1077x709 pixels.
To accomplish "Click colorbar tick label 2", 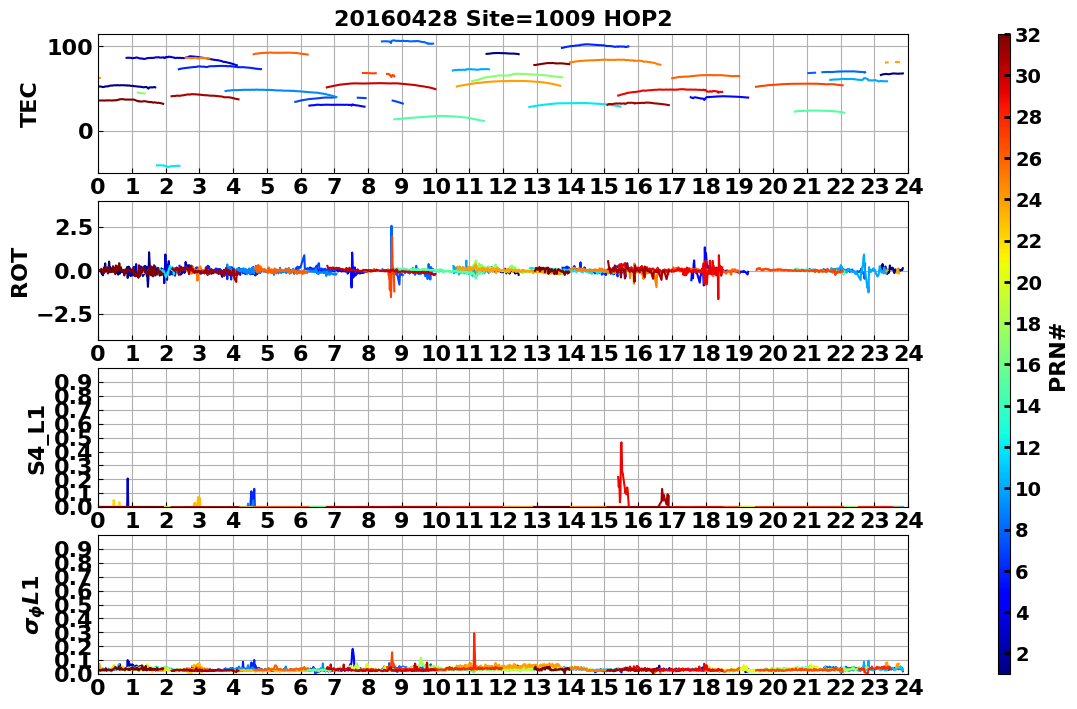I will [x=1022, y=653].
